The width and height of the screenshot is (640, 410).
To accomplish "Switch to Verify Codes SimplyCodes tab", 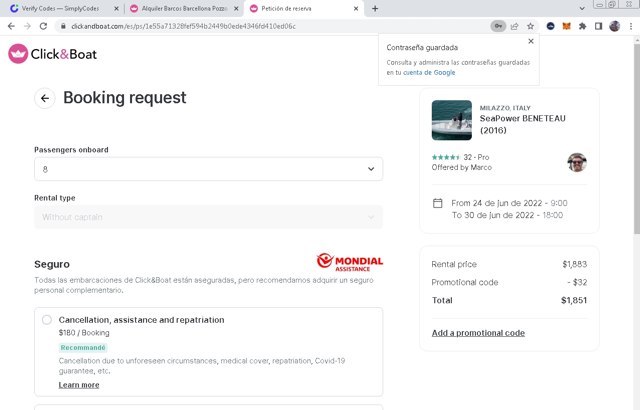I will tap(60, 8).
